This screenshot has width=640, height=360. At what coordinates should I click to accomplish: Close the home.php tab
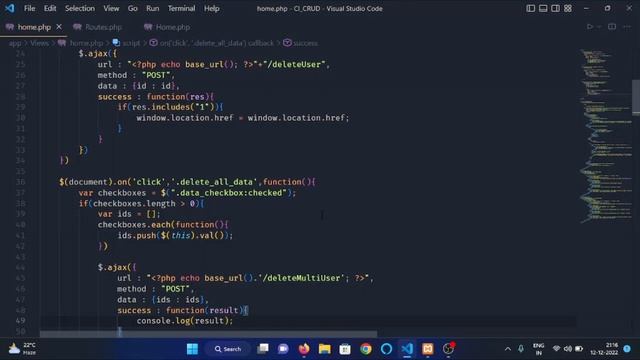59,27
